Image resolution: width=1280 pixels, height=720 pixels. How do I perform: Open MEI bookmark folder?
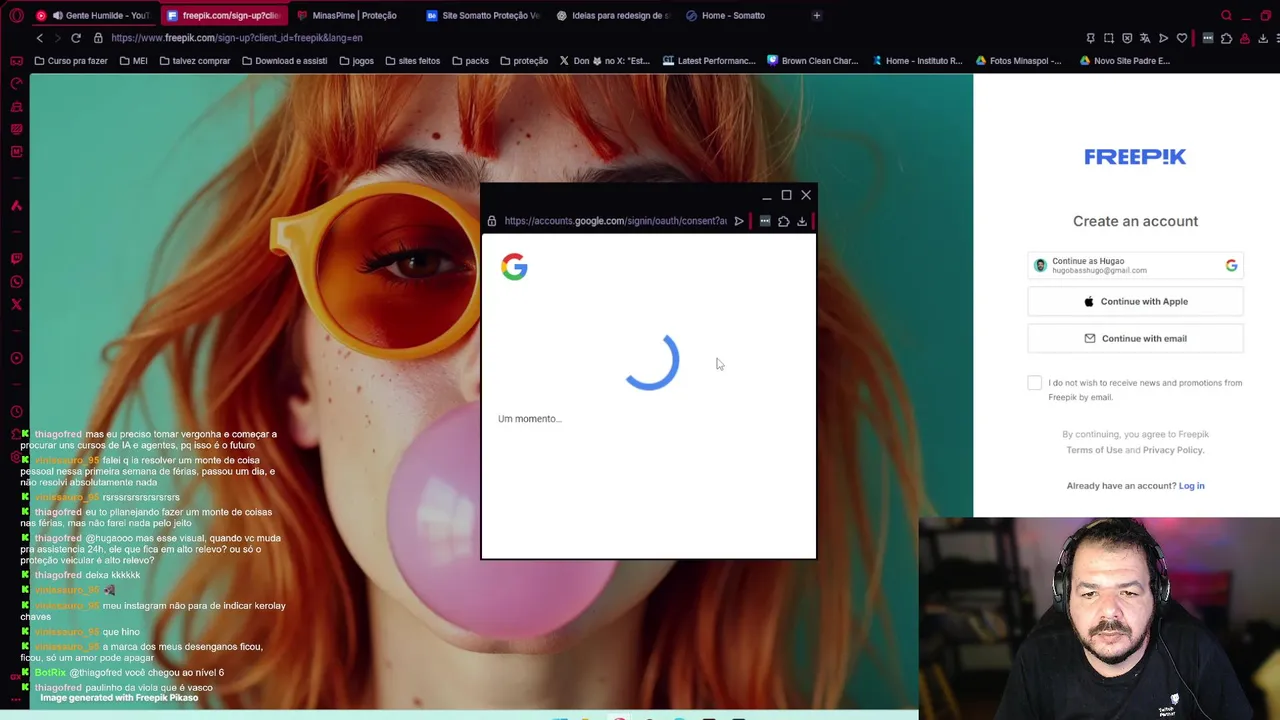click(132, 61)
